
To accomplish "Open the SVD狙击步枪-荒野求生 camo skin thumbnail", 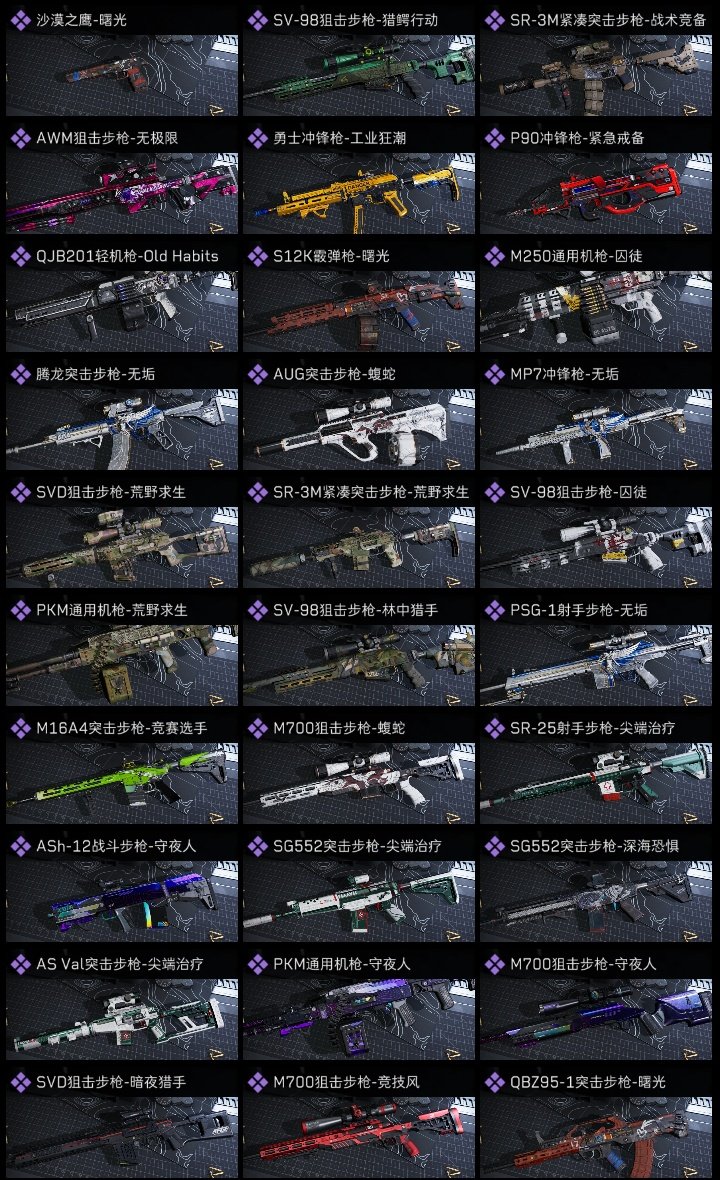I will (x=122, y=547).
